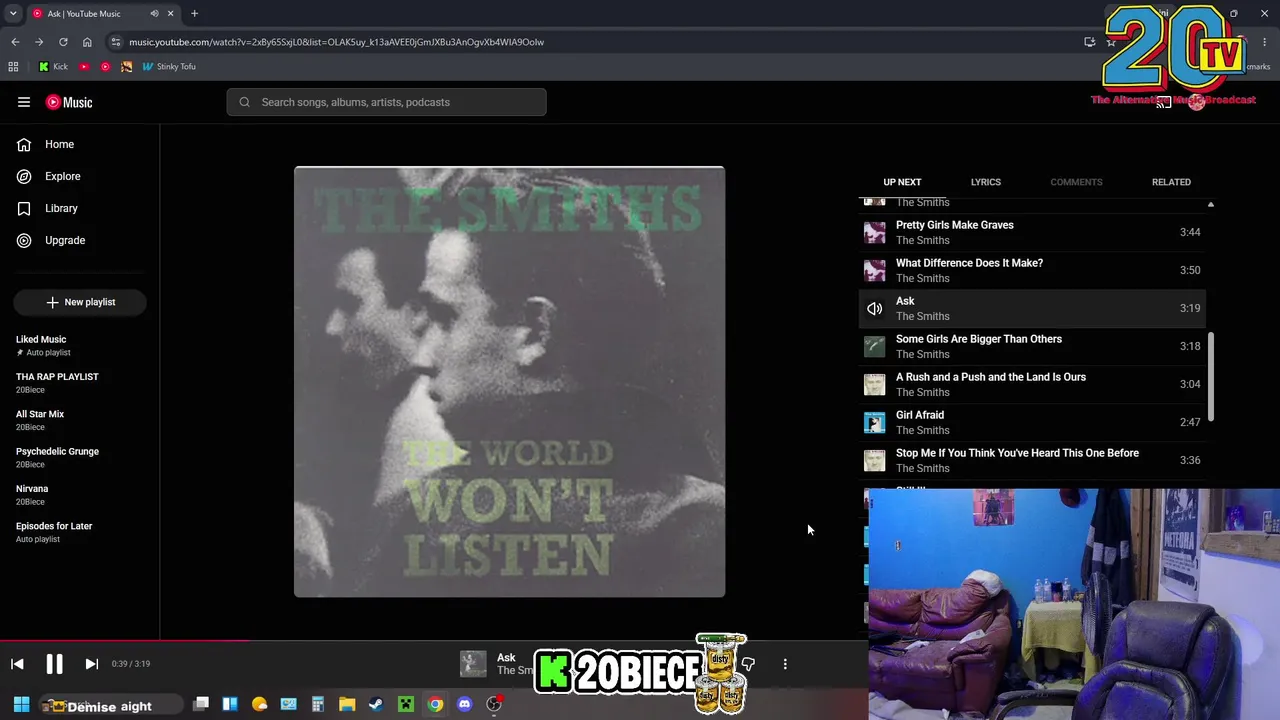Switch to the COMMENTS tab

pyautogui.click(x=1076, y=182)
